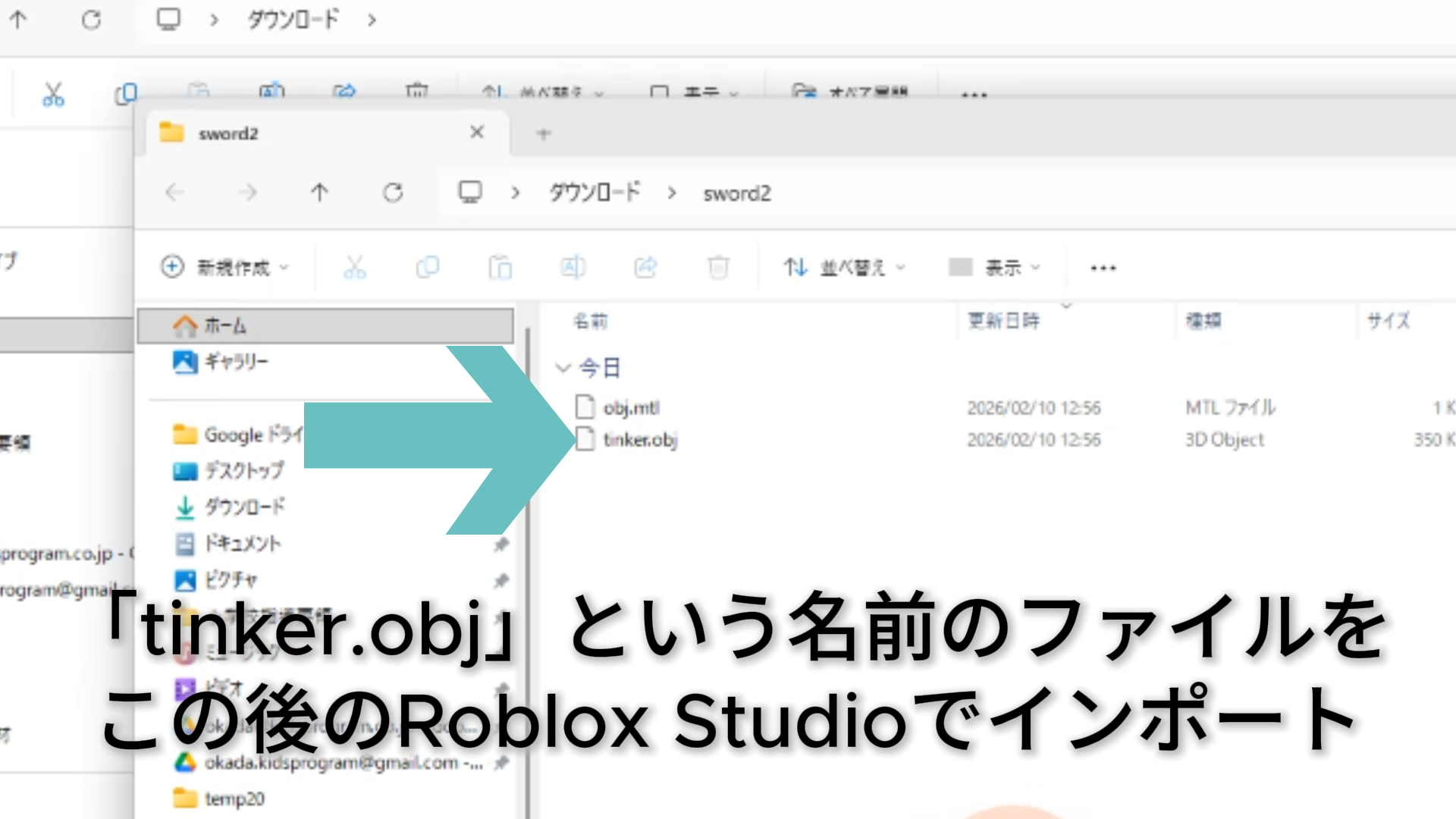Open ダウンロード in the sidebar
This screenshot has height=819, width=1456.
[244, 507]
